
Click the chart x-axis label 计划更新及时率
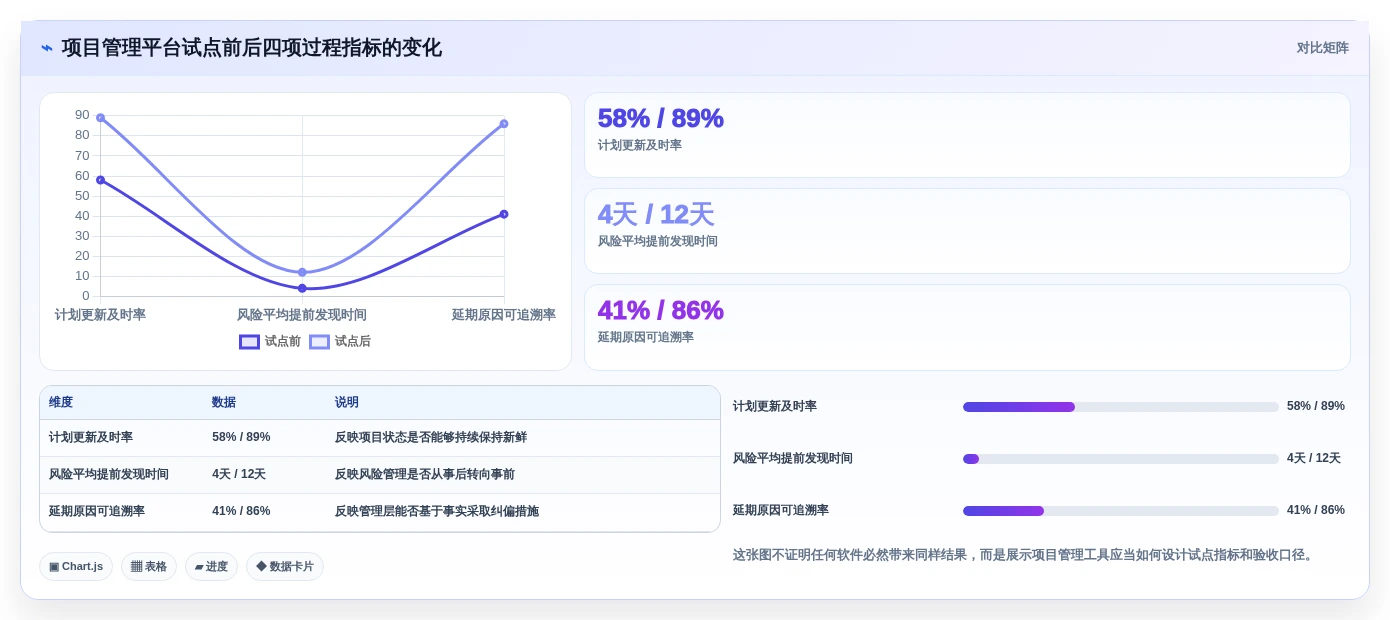pyautogui.click(x=100, y=315)
